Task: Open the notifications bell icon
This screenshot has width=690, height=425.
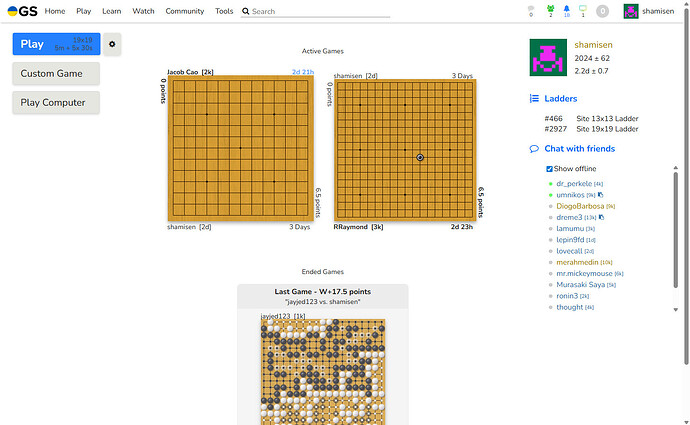Action: [x=567, y=11]
